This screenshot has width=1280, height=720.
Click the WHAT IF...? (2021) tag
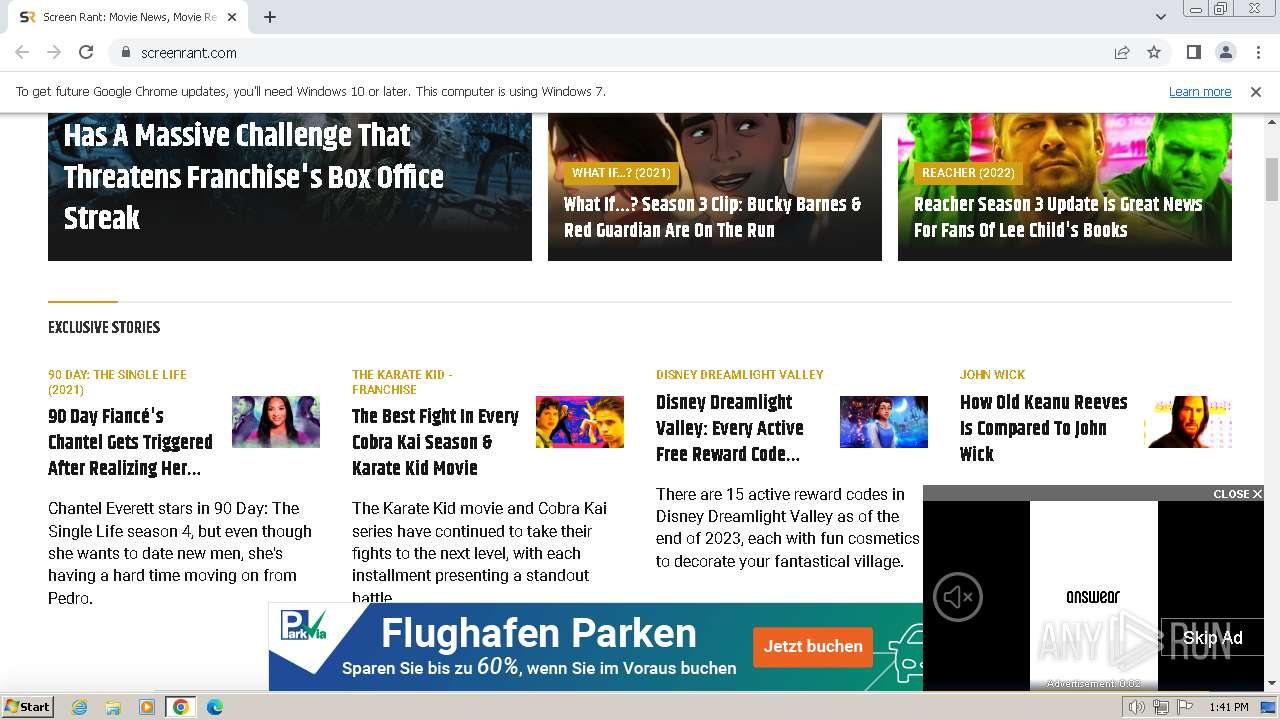tap(621, 173)
